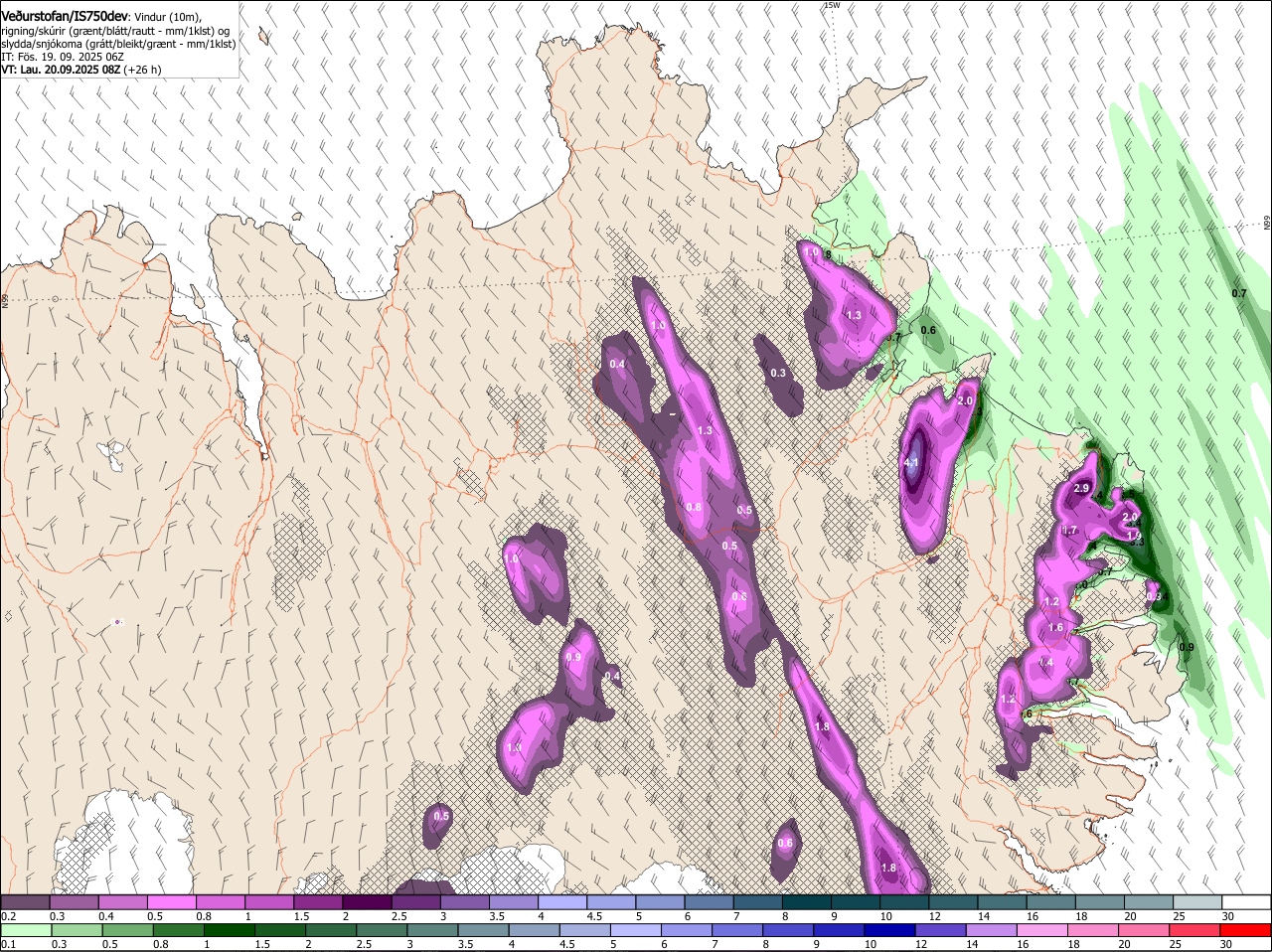Click the 1.6 precipitation value on the map
Image resolution: width=1272 pixels, height=952 pixels.
[x=1055, y=627]
